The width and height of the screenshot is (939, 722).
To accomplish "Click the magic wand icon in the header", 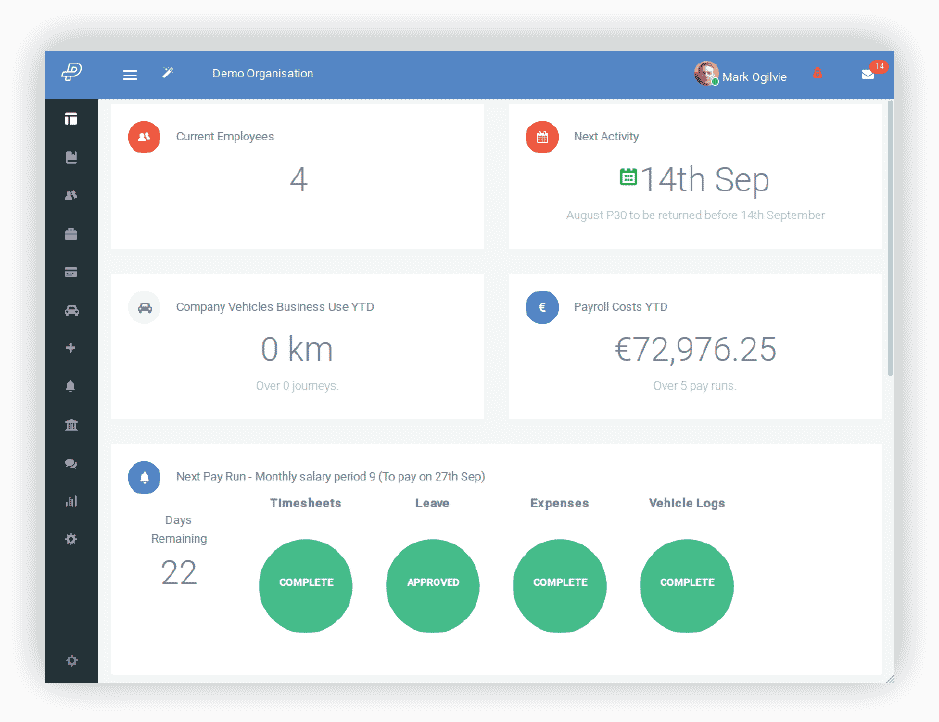I will (x=167, y=73).
